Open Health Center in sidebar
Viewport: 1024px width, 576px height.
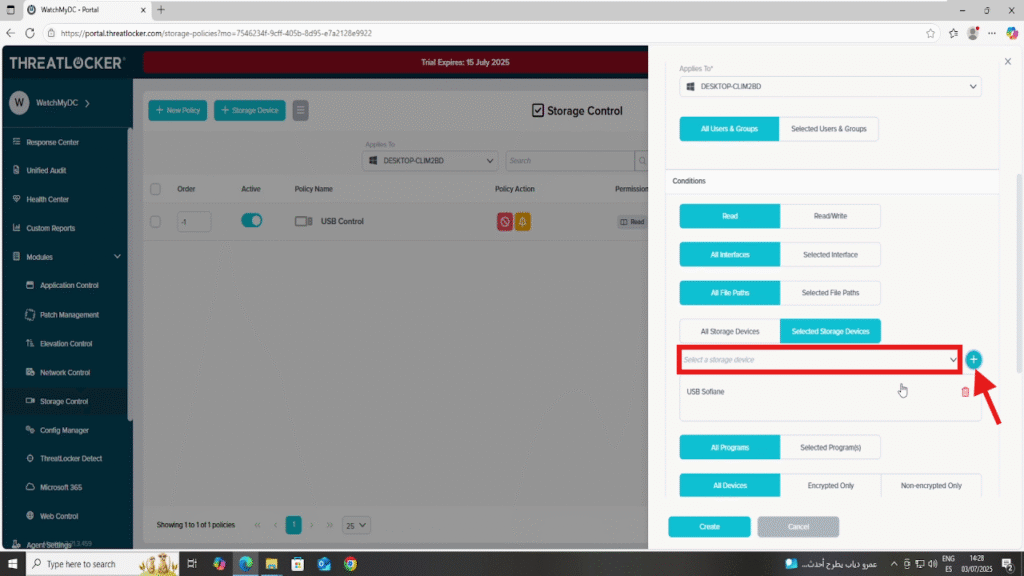pos(47,199)
